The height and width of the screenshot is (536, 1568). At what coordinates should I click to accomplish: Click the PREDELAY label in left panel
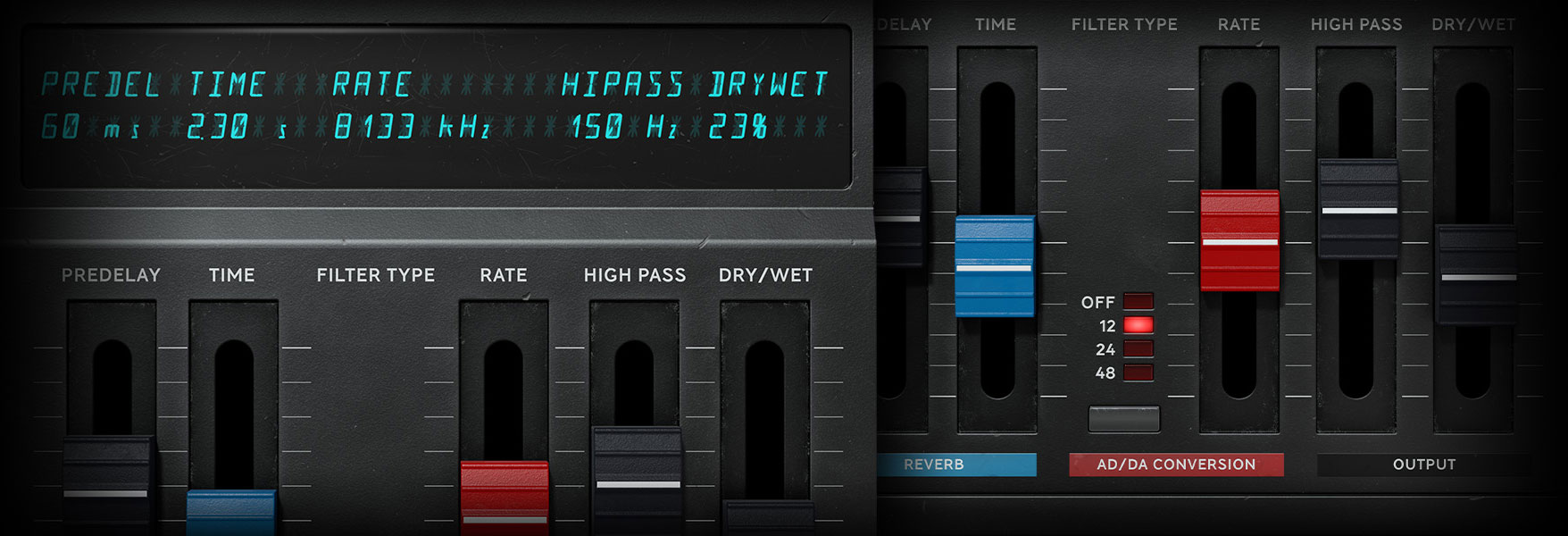click(111, 275)
